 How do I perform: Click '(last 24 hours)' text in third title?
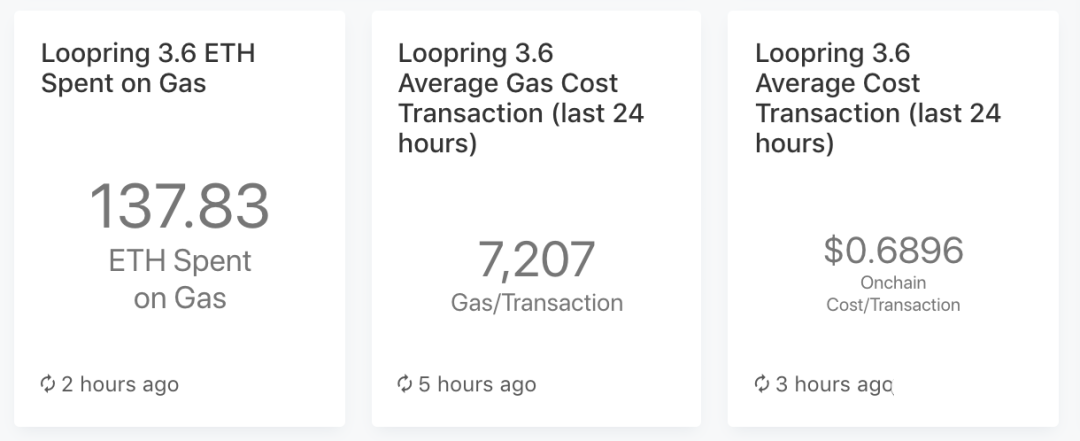(878, 128)
